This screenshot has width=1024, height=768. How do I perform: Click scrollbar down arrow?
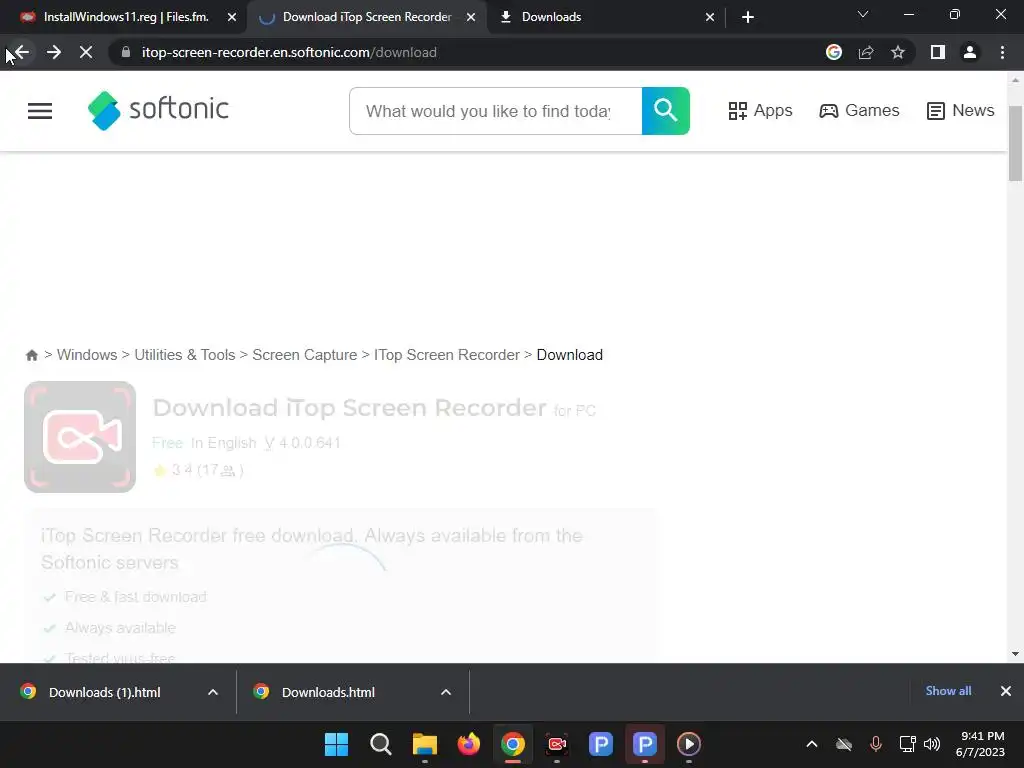pyautogui.click(x=1015, y=654)
